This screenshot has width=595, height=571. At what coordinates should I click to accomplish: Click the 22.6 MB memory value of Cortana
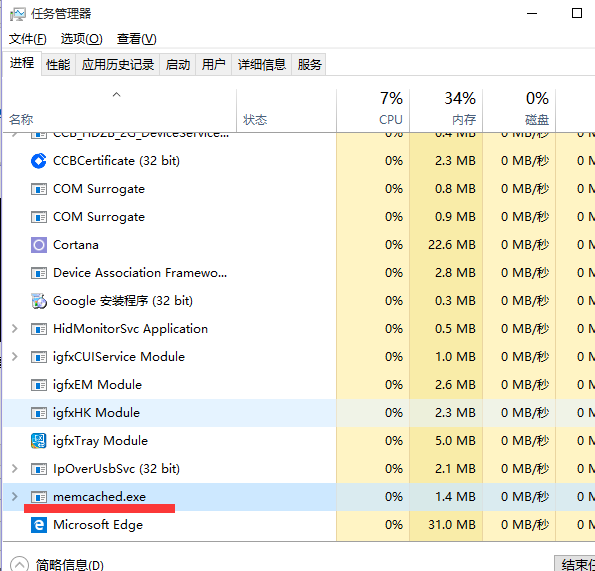[x=452, y=245]
